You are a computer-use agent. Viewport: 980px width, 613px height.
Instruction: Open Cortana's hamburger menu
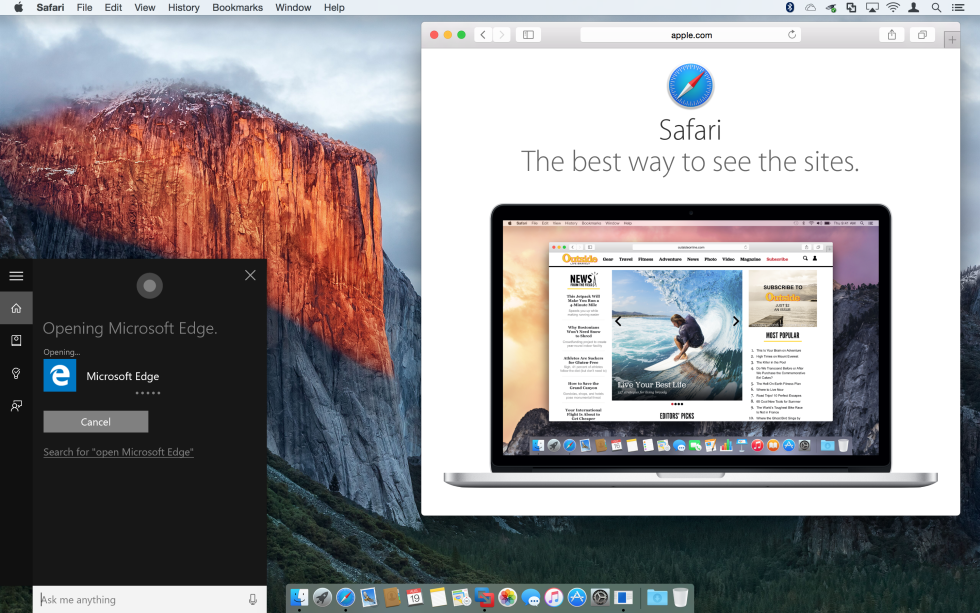click(16, 276)
